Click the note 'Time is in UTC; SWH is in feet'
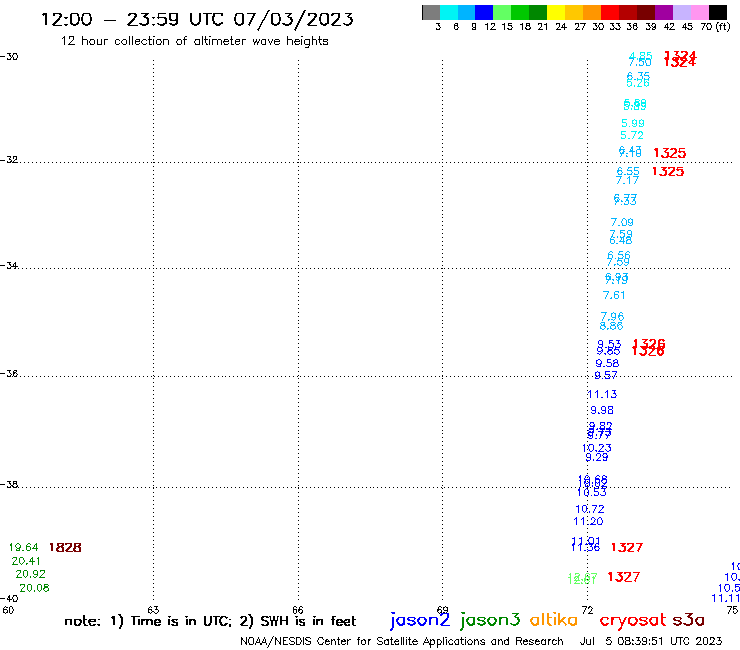 click(x=210, y=621)
